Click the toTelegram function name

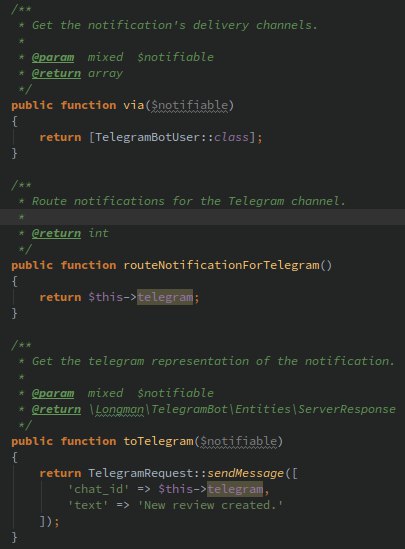coord(158,441)
